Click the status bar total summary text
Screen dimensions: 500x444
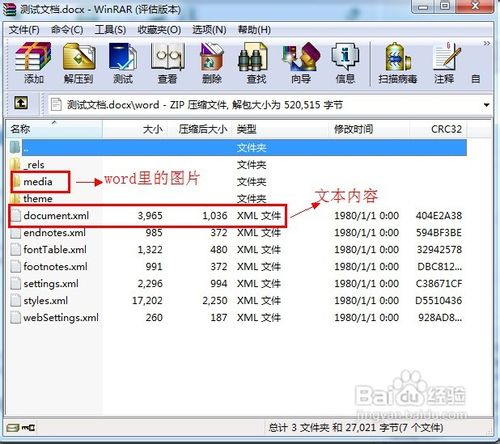356,428
